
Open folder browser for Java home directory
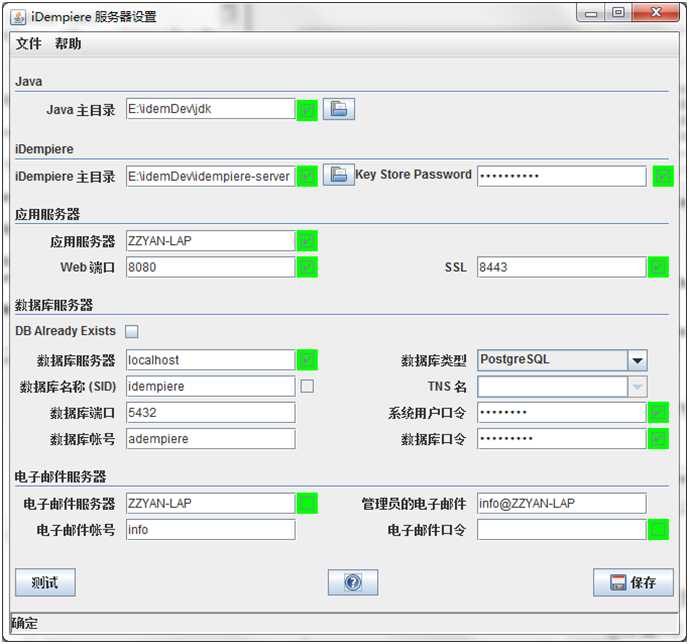(x=339, y=109)
